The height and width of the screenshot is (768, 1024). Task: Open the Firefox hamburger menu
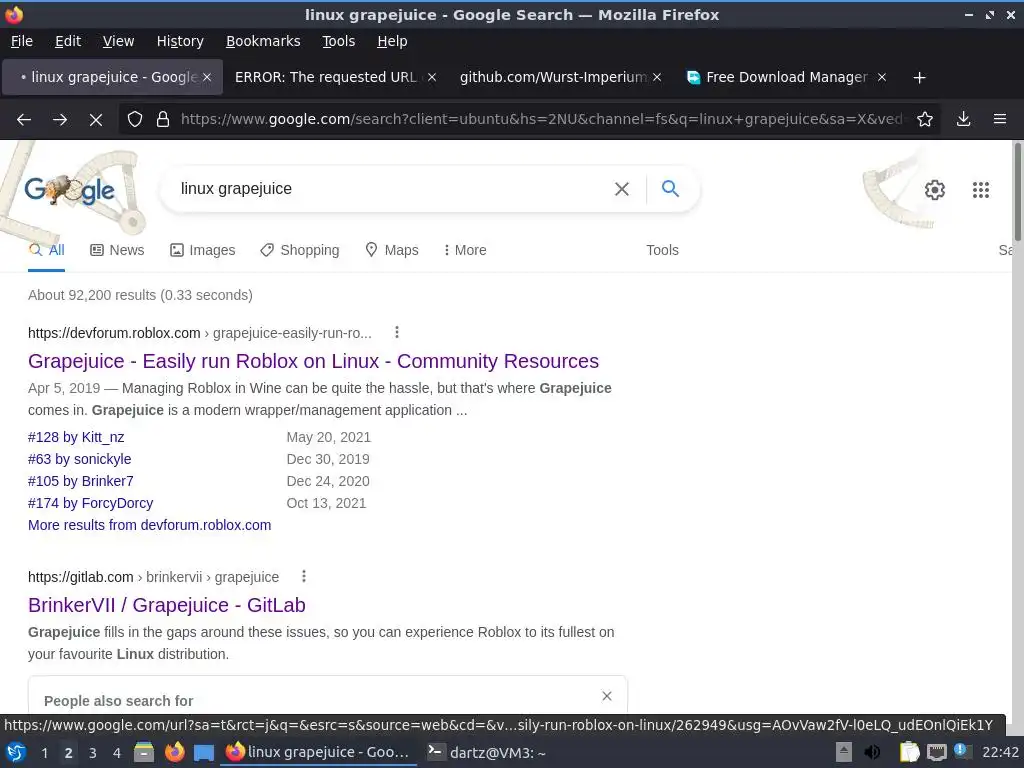click(x=1000, y=119)
